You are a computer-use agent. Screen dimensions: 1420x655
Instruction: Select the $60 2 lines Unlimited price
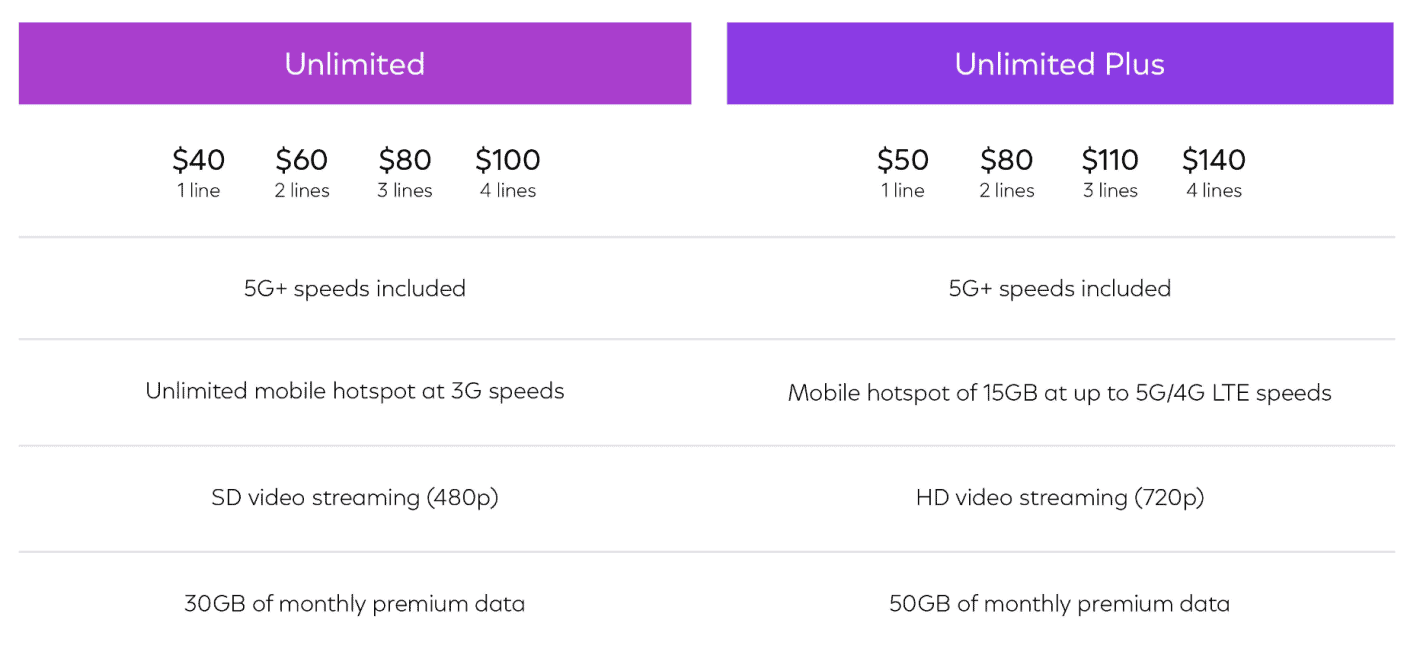[302, 161]
